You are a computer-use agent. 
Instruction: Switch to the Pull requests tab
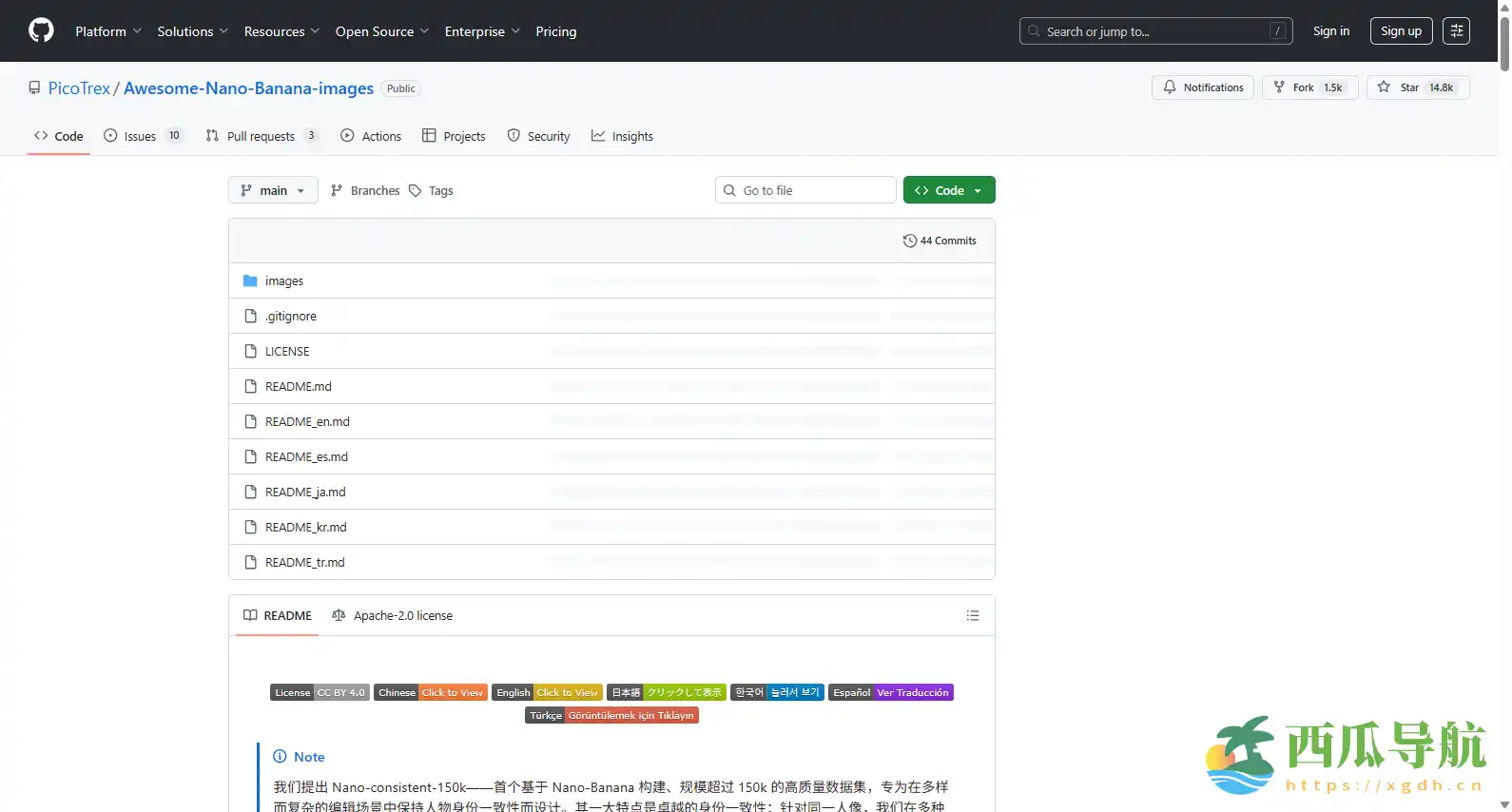[261, 137]
